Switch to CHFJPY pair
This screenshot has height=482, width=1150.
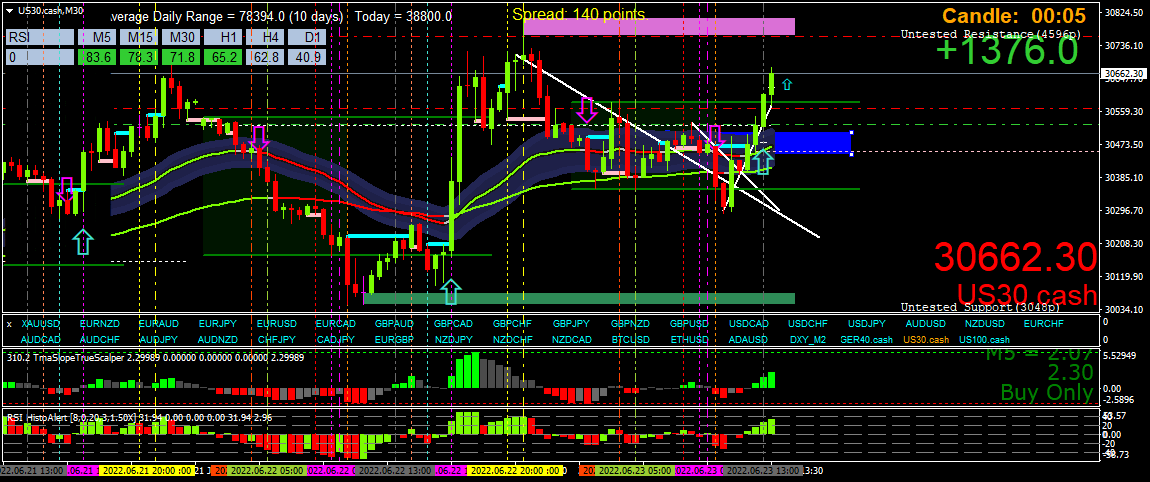pyautogui.click(x=276, y=340)
